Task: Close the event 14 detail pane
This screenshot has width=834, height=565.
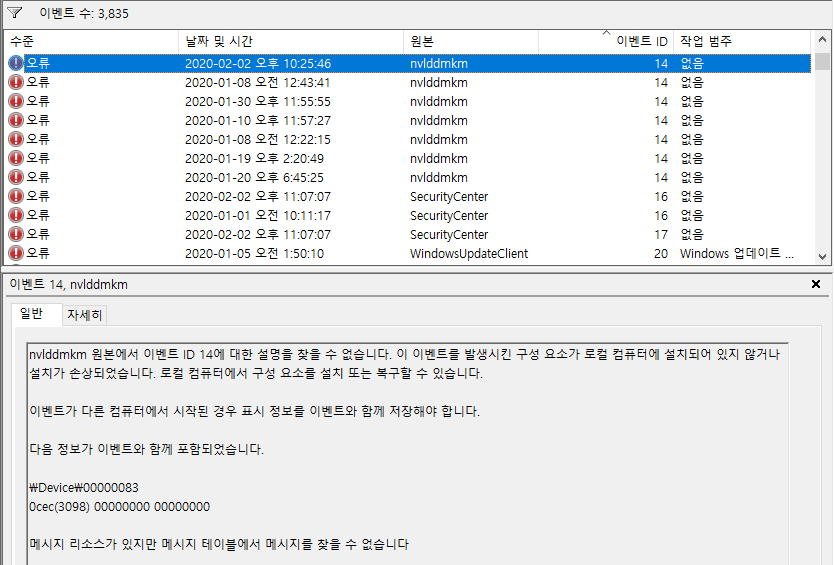Action: pos(816,285)
